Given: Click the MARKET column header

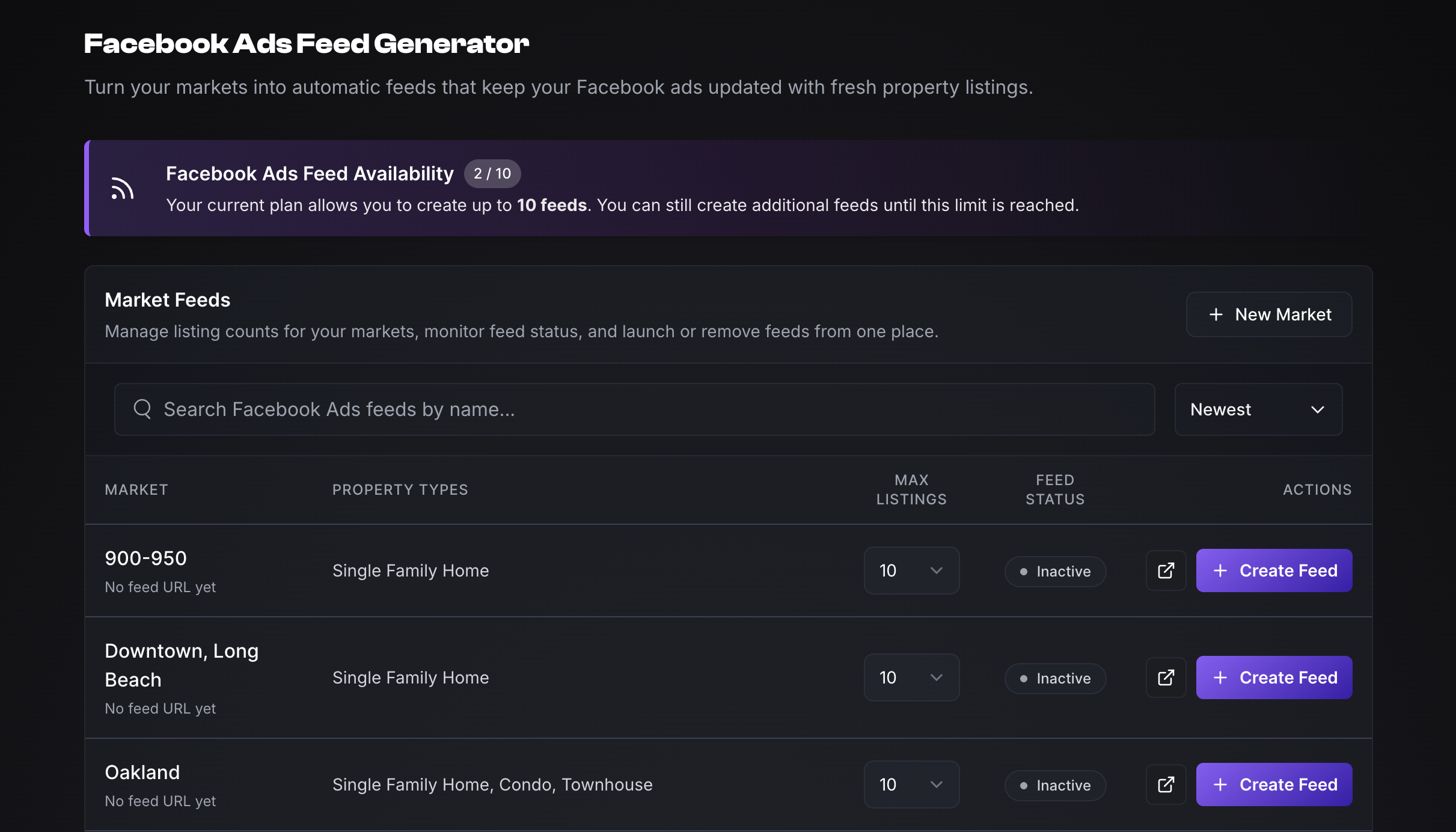Looking at the screenshot, I should point(136,490).
